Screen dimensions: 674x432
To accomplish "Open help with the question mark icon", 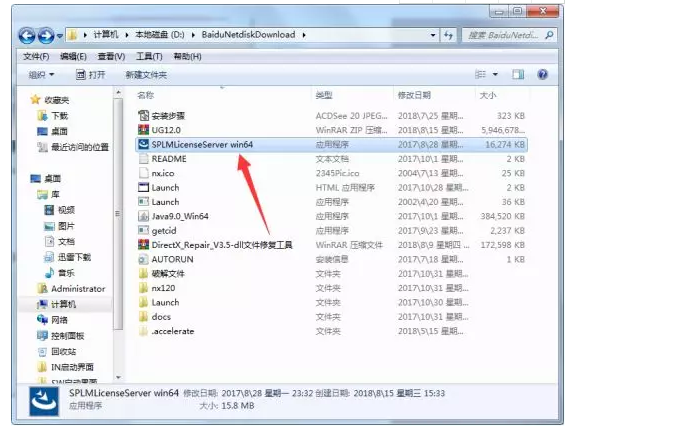I will [x=542, y=74].
